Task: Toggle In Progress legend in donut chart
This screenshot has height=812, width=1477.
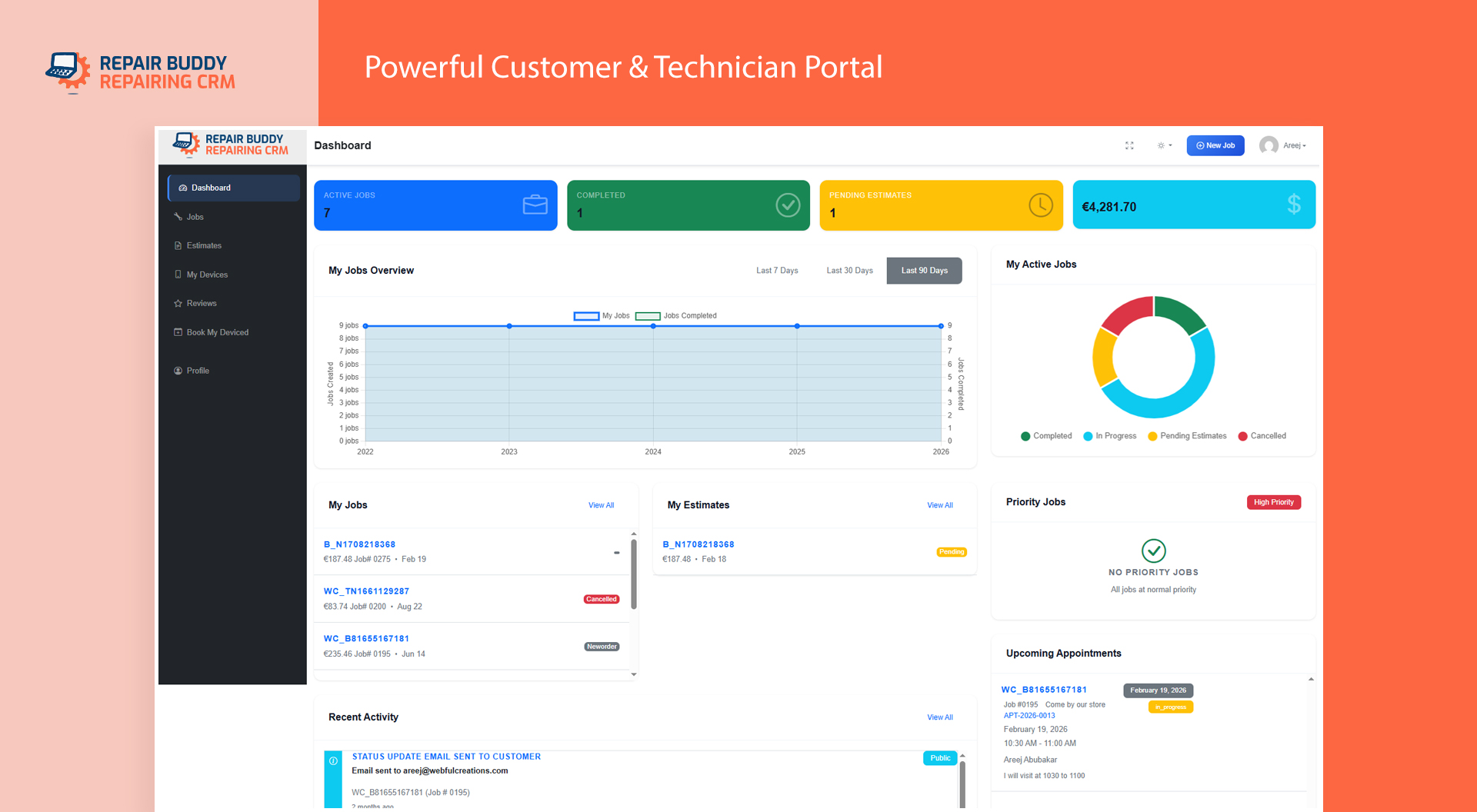Action: click(x=1109, y=436)
